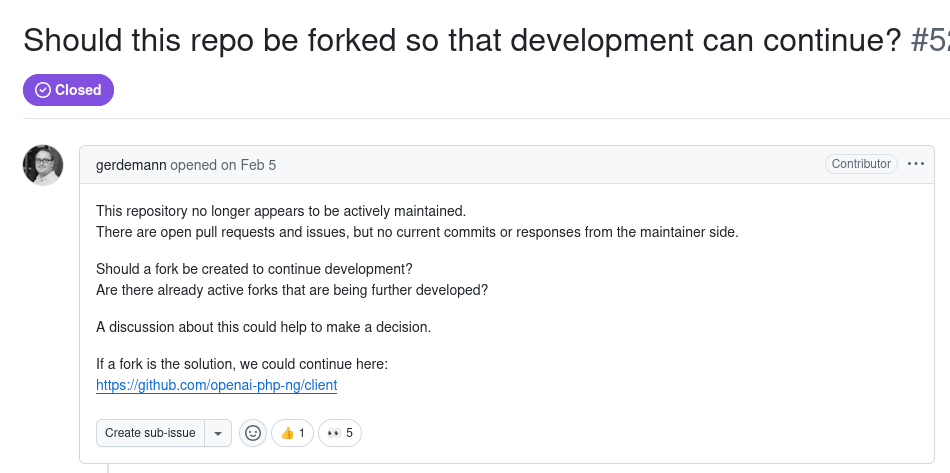The image size is (950, 473).
Task: Click the check-circle icon in Closed badge
Action: (x=43, y=90)
